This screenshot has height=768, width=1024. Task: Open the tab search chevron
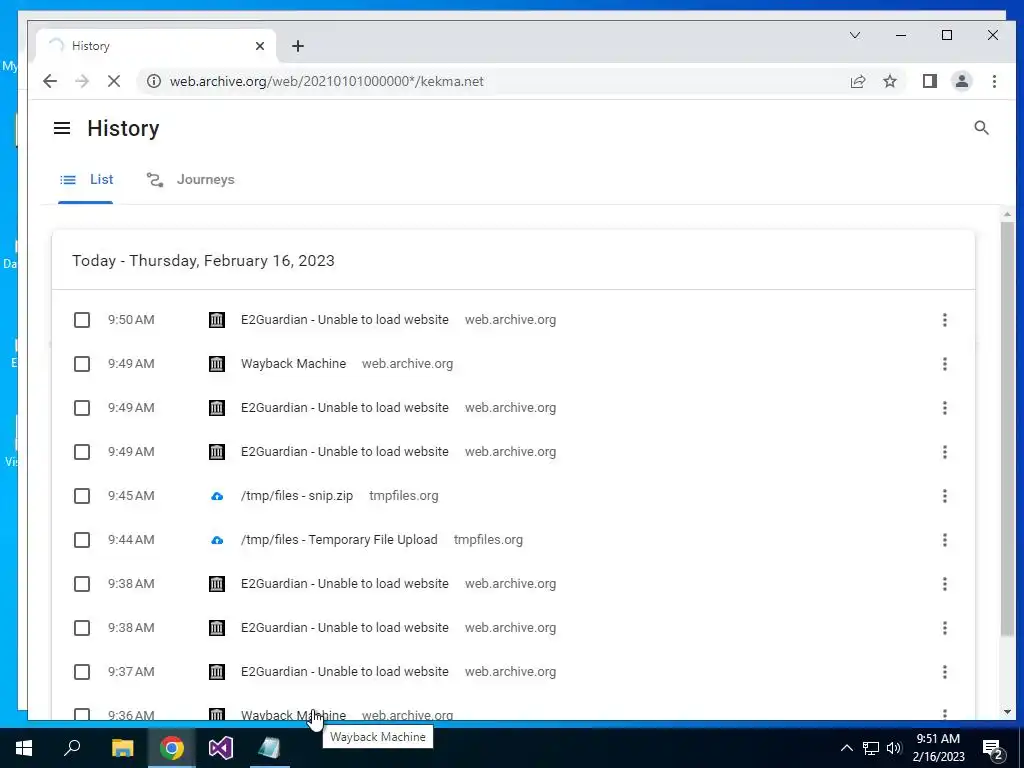(x=855, y=35)
